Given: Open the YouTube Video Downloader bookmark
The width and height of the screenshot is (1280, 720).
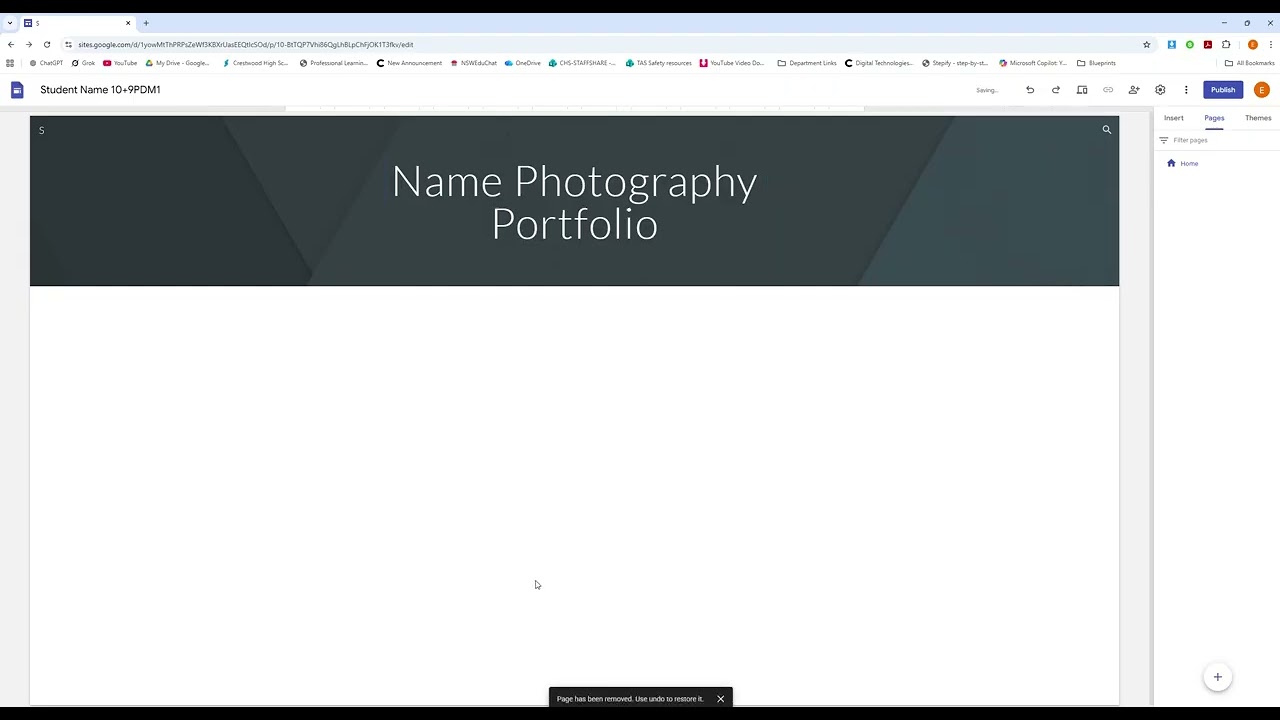Looking at the screenshot, I should coord(732,63).
